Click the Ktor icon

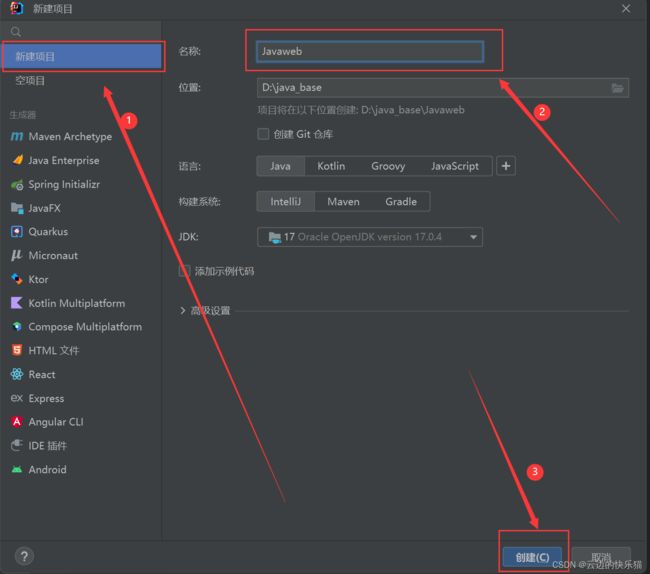tap(17, 279)
